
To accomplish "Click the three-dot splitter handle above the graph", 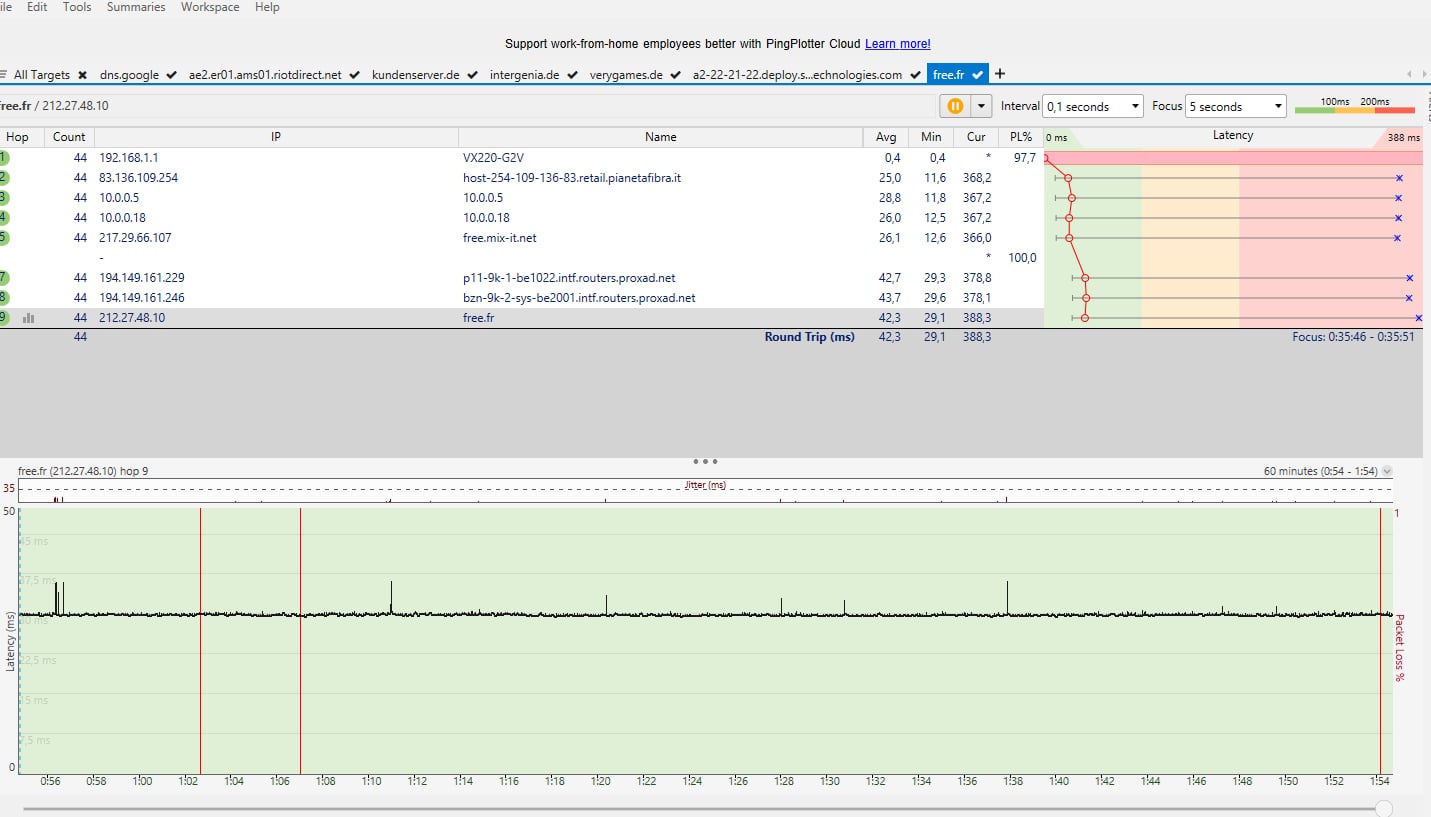I will (x=705, y=462).
